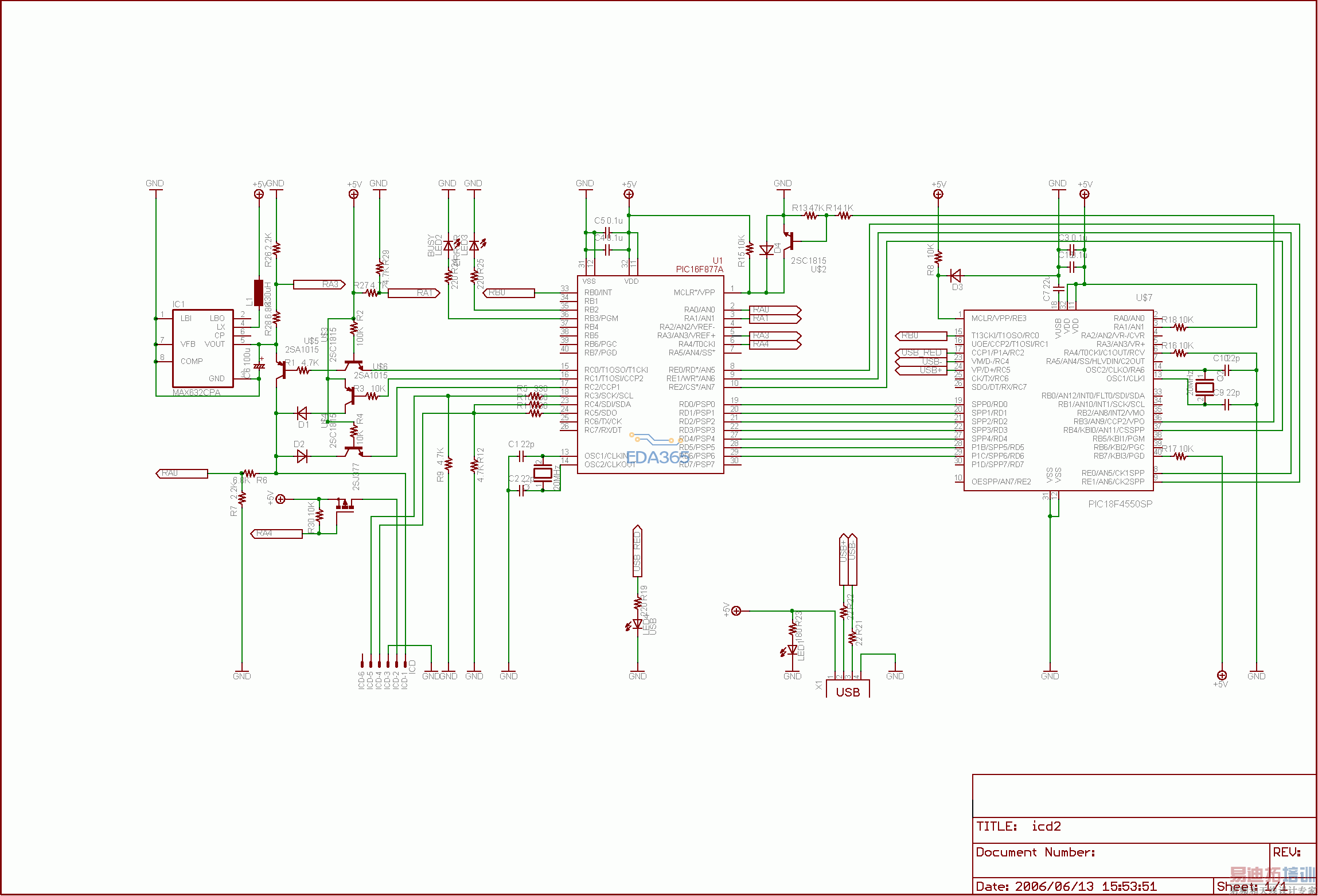Screen dimensions: 1318x896
Task: Select the MAX632CPA IC1 component
Action: pyautogui.click(x=203, y=349)
